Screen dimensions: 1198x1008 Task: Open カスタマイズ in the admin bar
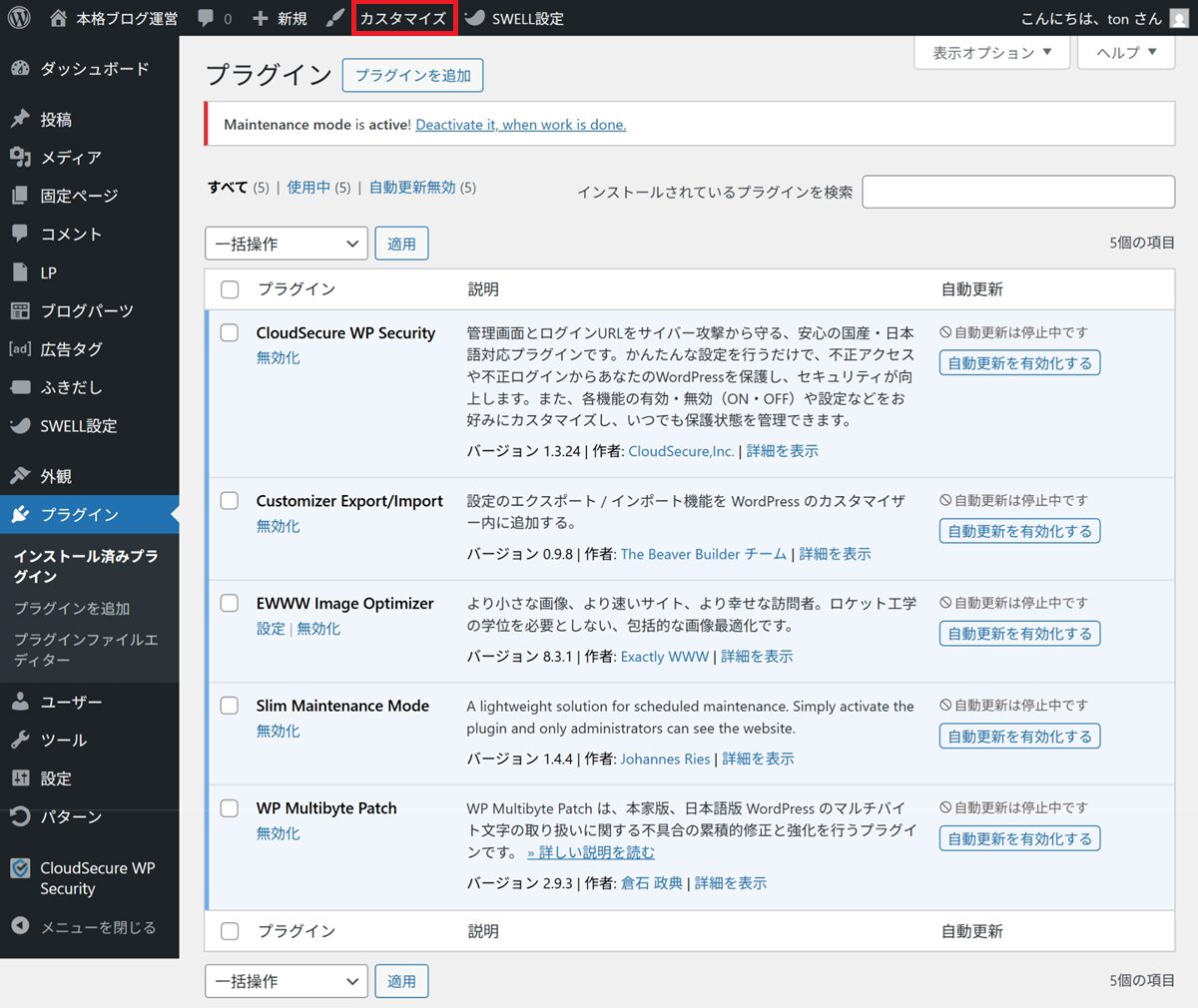[x=403, y=18]
